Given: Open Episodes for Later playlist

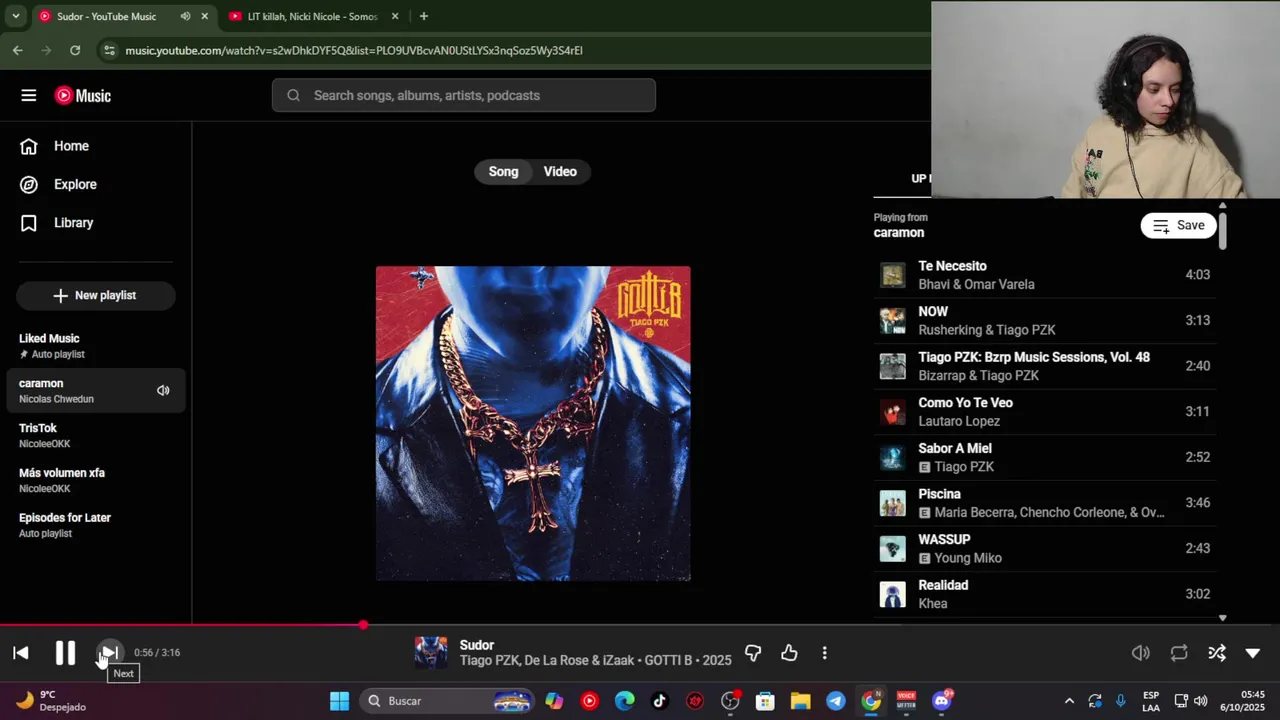Looking at the screenshot, I should pyautogui.click(x=95, y=525).
